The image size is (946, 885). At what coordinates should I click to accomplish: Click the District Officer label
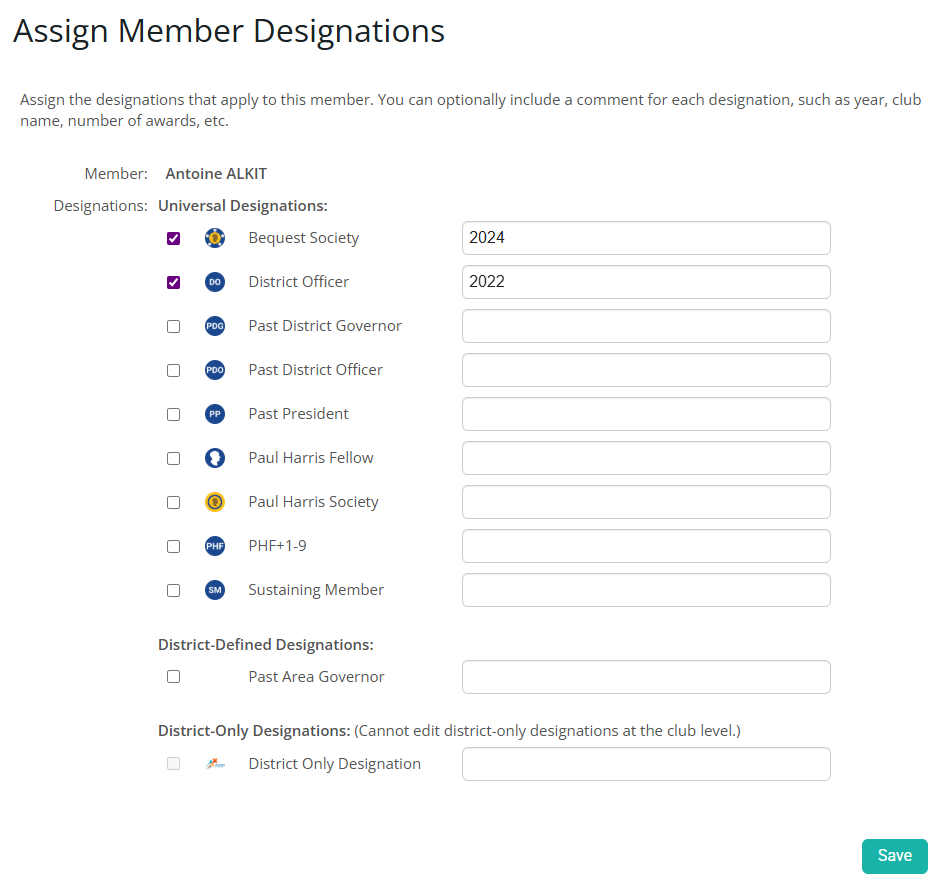click(299, 282)
